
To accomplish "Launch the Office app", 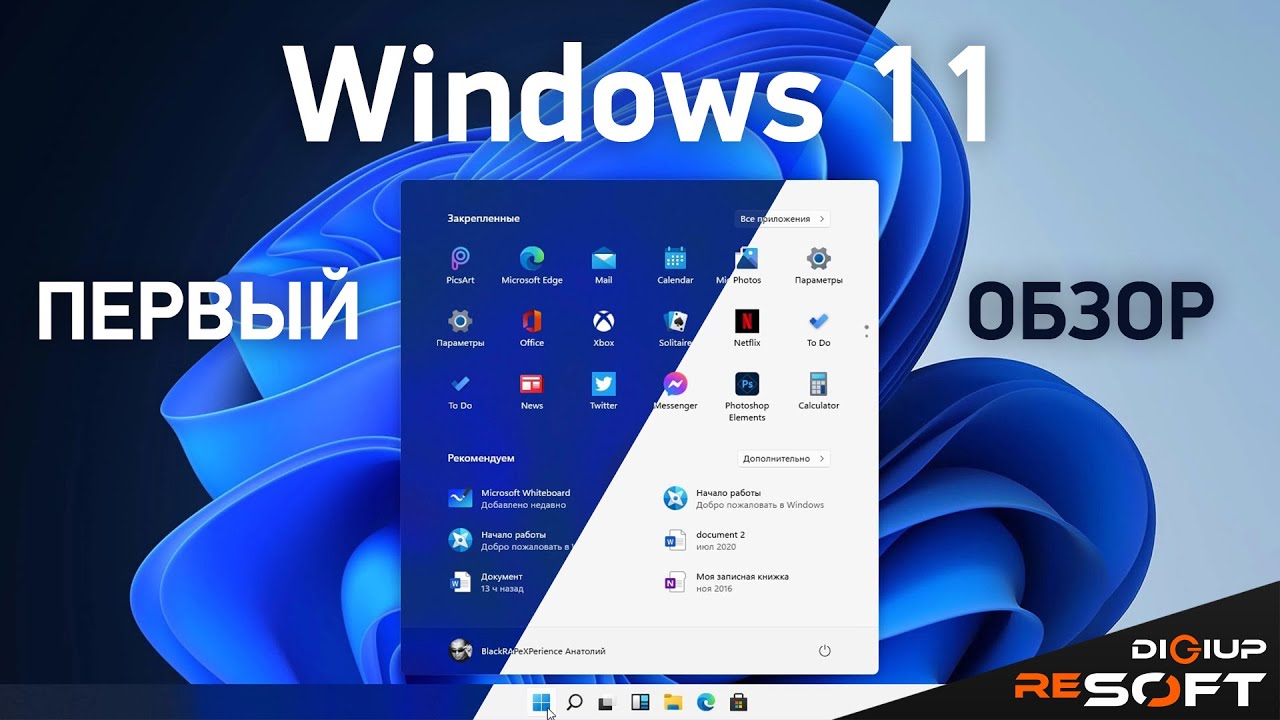I will pos(532,328).
